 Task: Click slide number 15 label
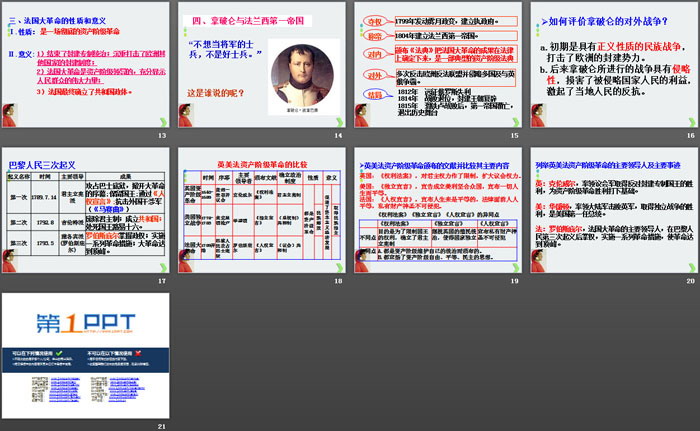(514, 135)
